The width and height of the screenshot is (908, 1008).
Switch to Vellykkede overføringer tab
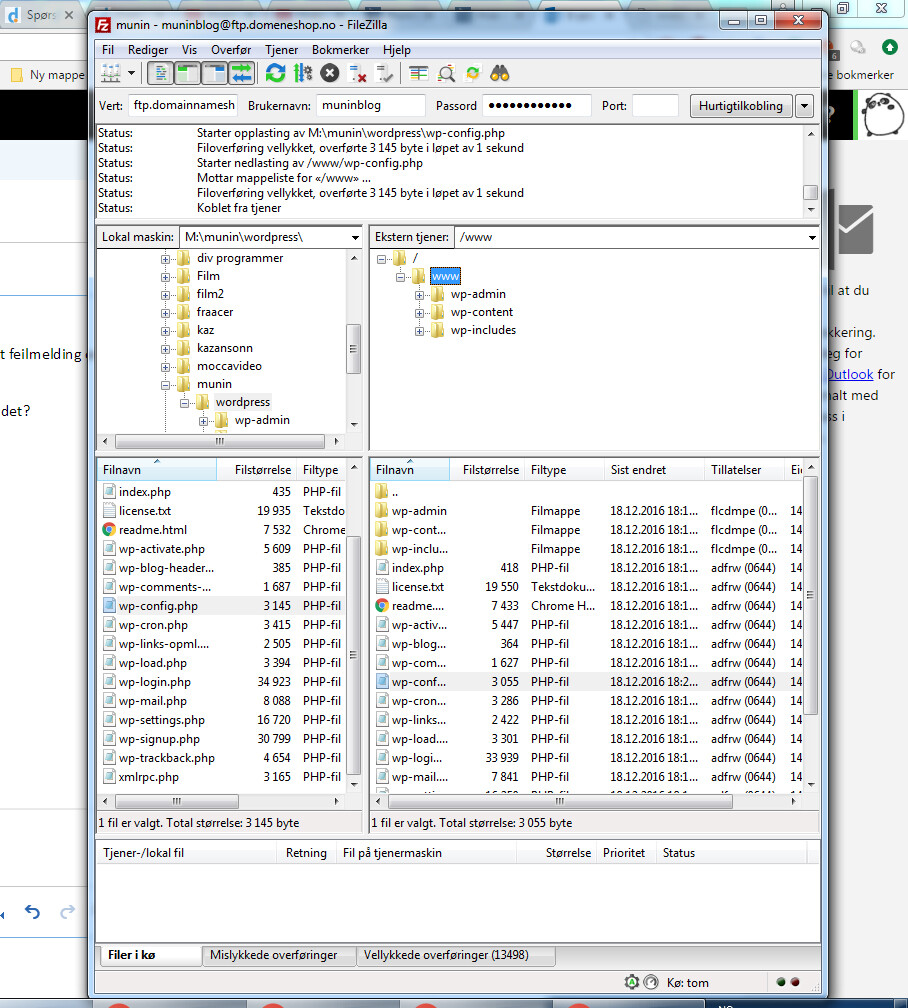(x=456, y=955)
